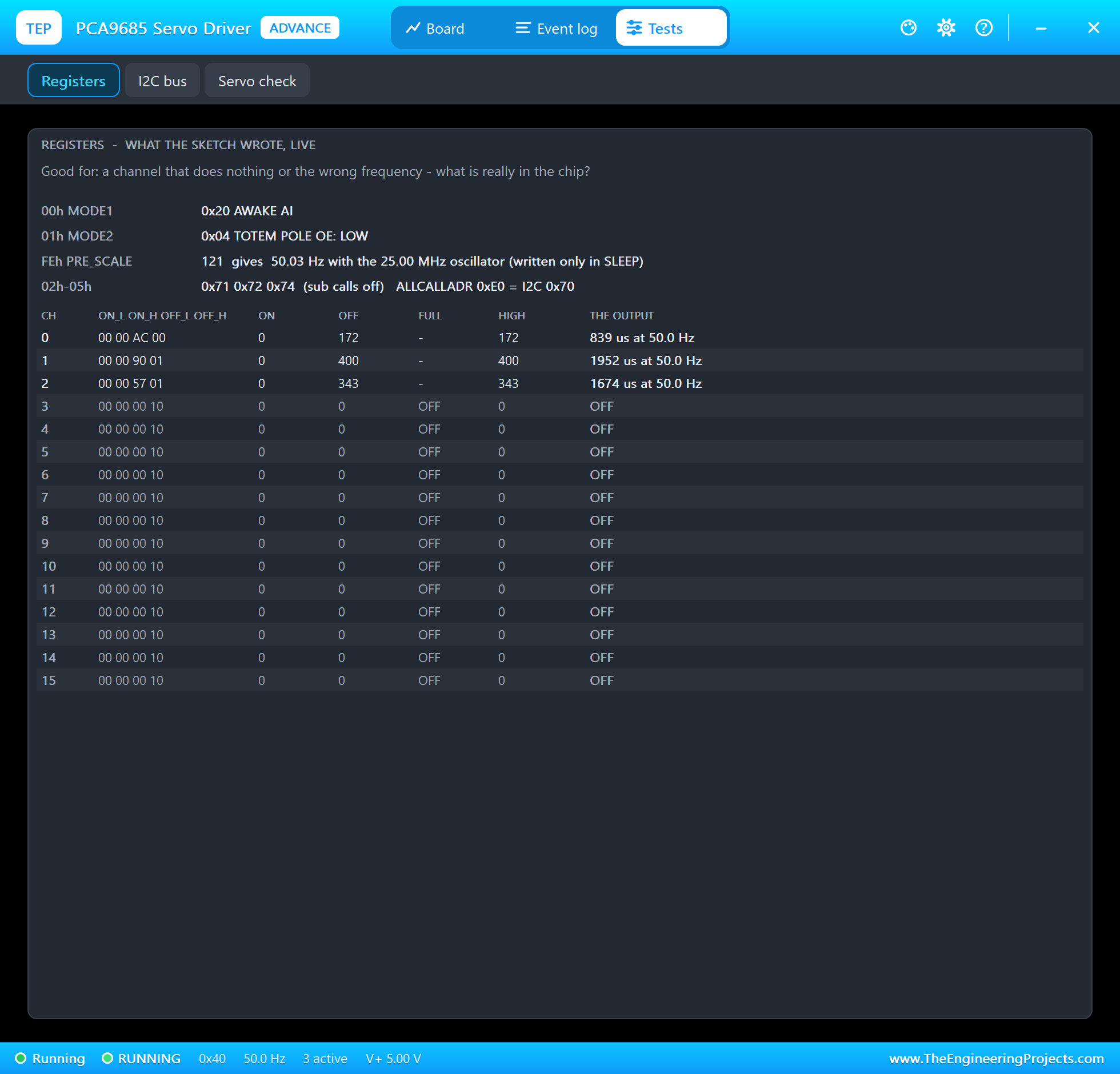Image resolution: width=1120 pixels, height=1074 pixels.
Task: Open the I2C bus sub-tab
Action: tap(162, 81)
